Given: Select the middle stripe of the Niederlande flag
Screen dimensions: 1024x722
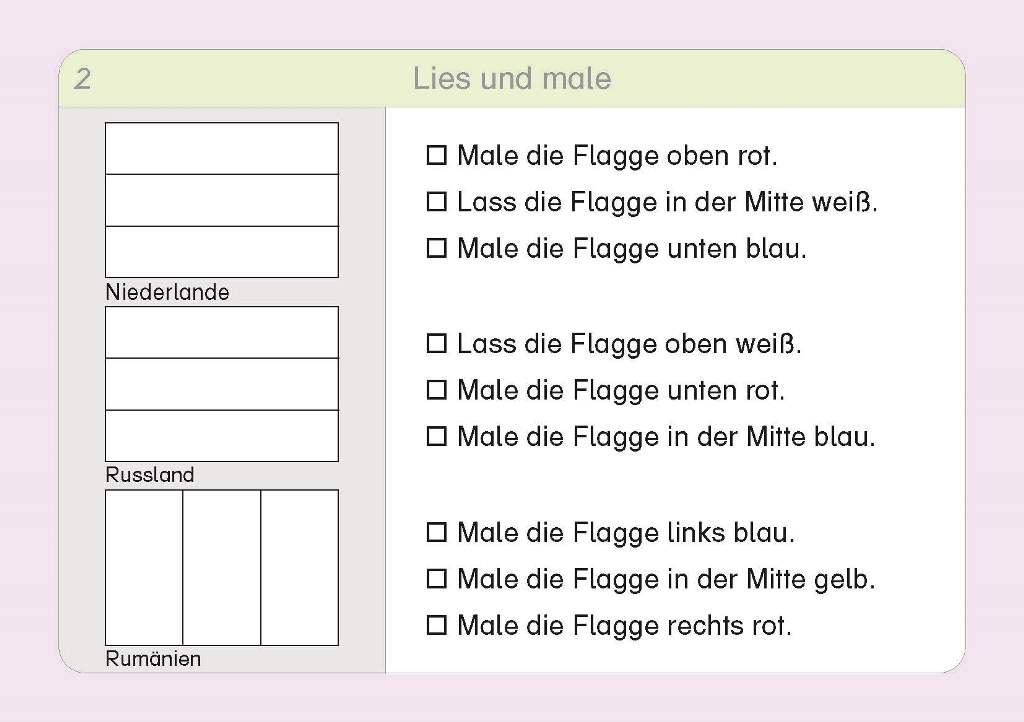Looking at the screenshot, I should pos(221,200).
